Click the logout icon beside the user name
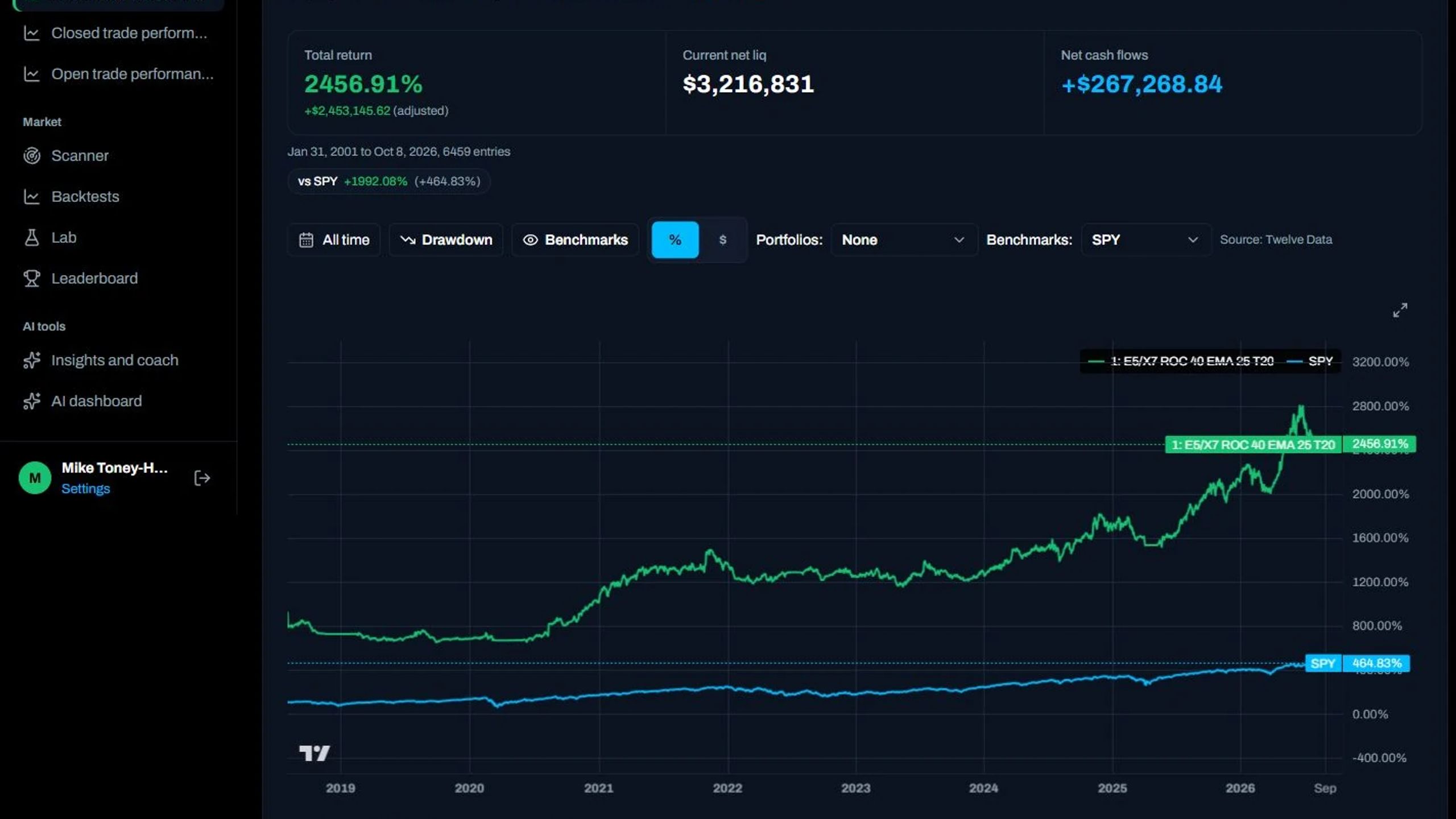 202,478
